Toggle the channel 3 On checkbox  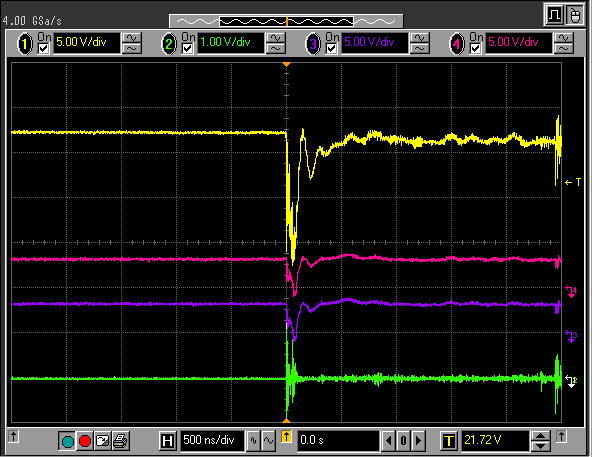[331, 49]
